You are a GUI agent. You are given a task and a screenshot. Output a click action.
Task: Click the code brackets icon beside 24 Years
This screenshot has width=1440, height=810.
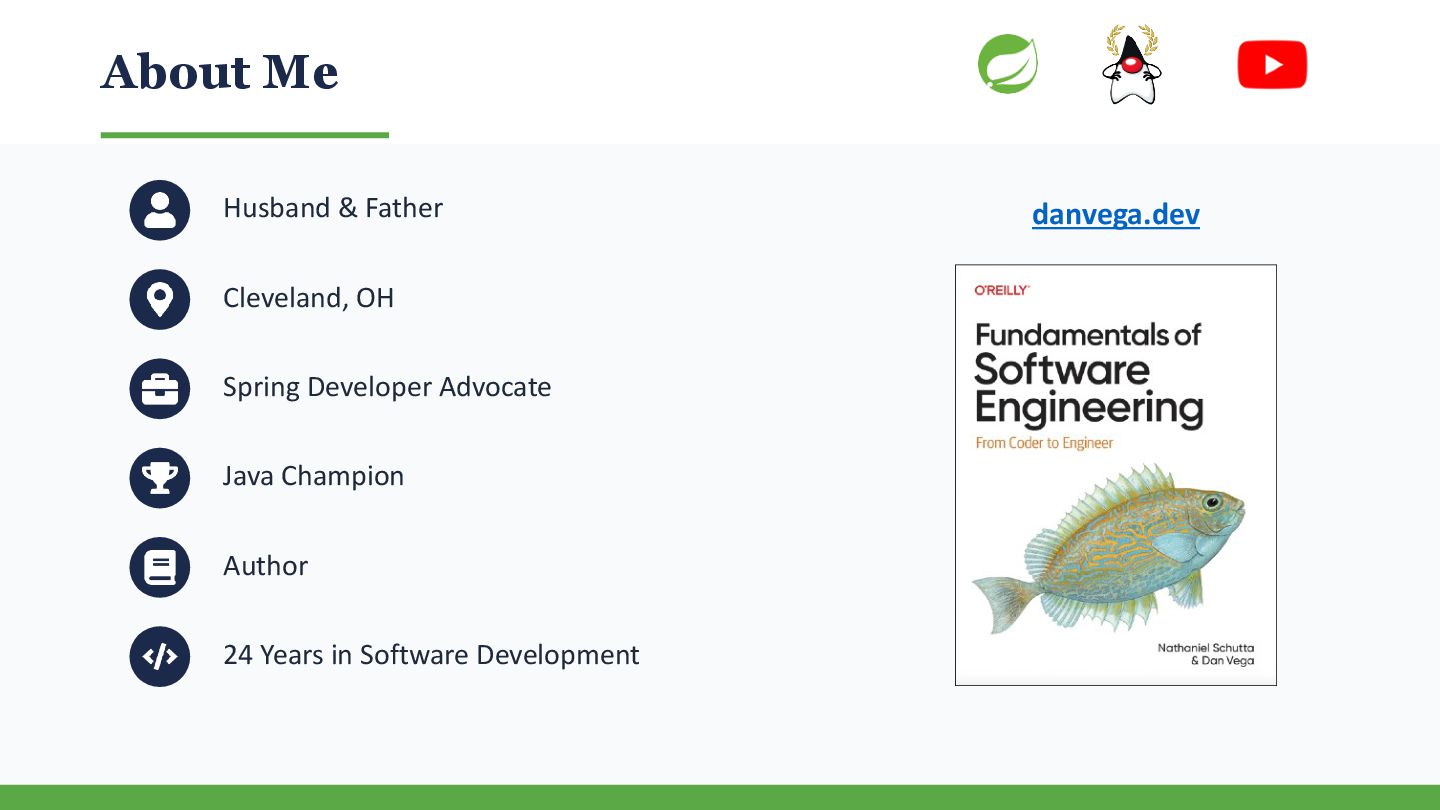(x=160, y=656)
